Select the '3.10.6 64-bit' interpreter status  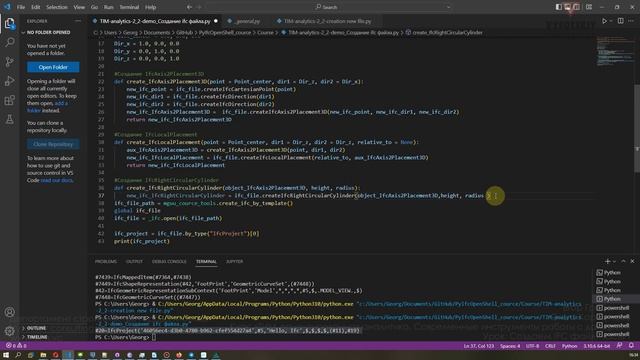point(596,346)
